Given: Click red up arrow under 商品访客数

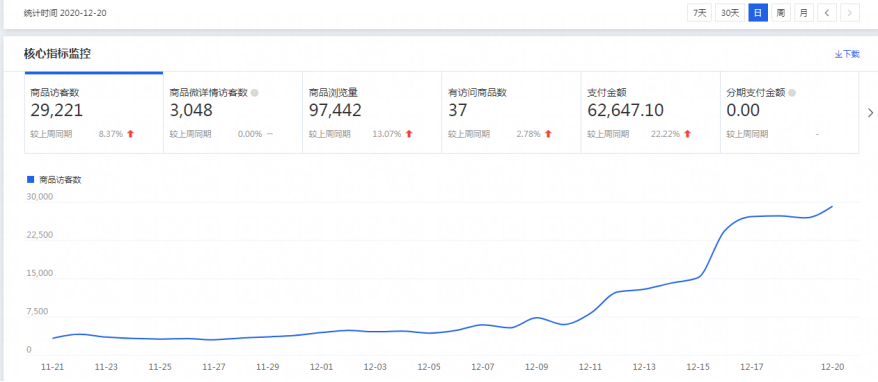Looking at the screenshot, I should tap(130, 134).
